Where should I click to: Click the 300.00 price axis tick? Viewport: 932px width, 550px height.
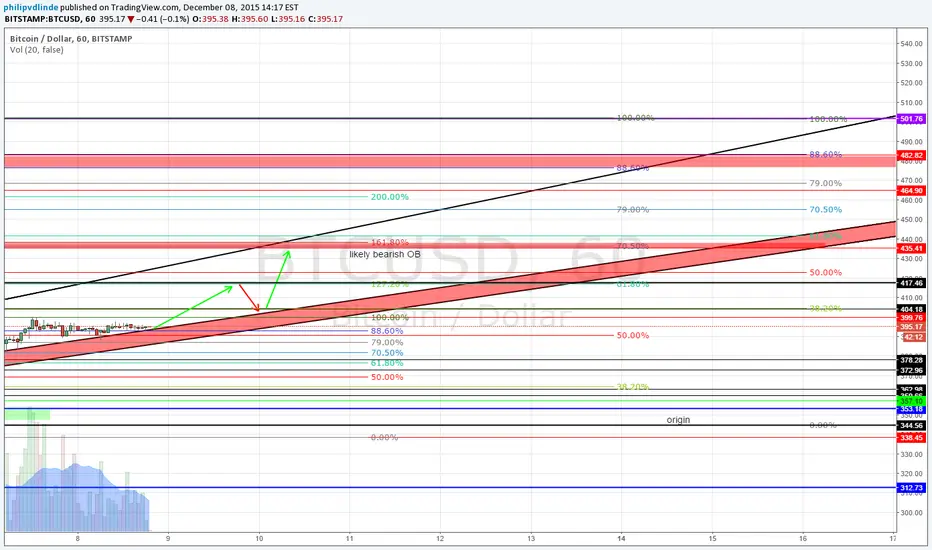[911, 513]
